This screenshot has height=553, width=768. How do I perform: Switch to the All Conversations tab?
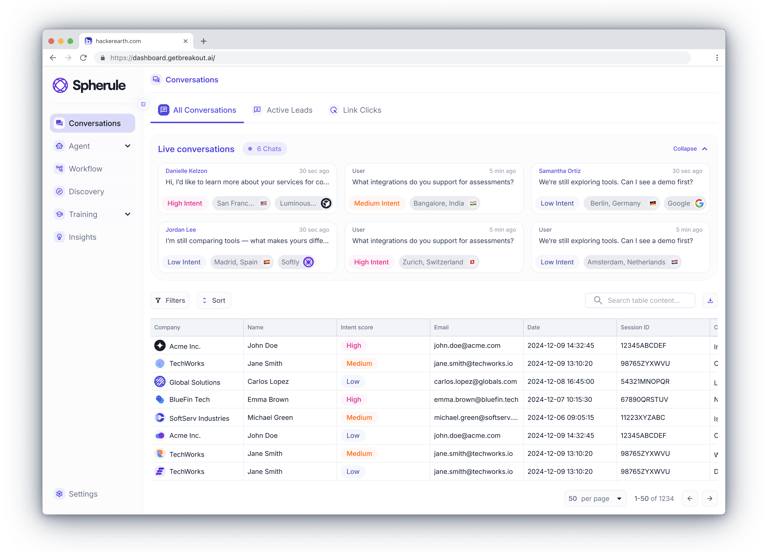[197, 110]
